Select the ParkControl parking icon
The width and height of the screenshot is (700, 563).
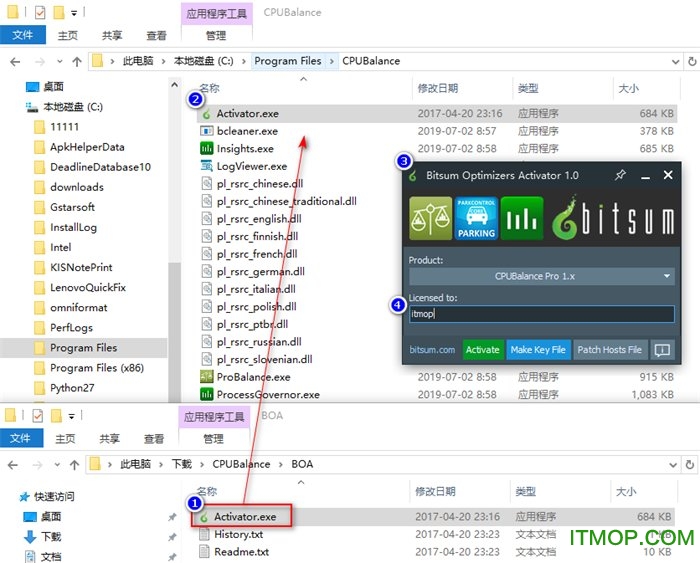[476, 219]
